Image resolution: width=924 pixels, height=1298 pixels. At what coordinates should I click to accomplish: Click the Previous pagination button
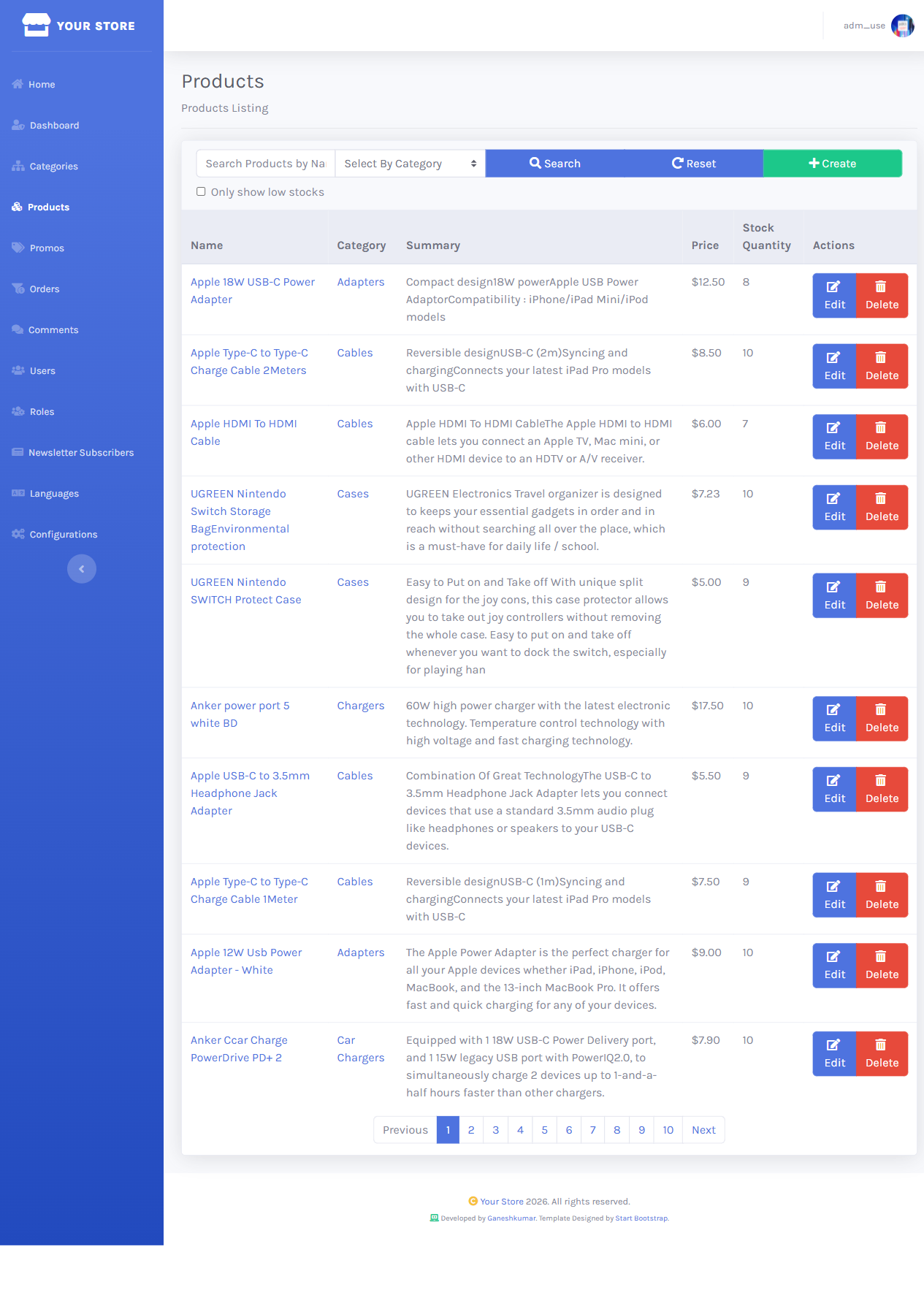click(x=405, y=1130)
